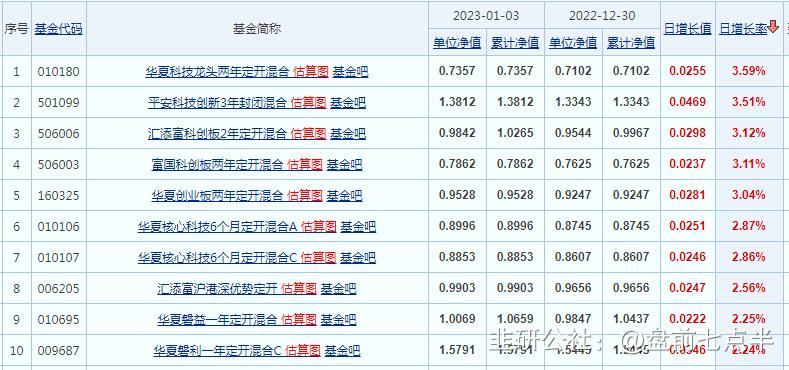Open fund 华夏创业板两年定开混合
The height and width of the screenshot is (370, 789).
217,196
